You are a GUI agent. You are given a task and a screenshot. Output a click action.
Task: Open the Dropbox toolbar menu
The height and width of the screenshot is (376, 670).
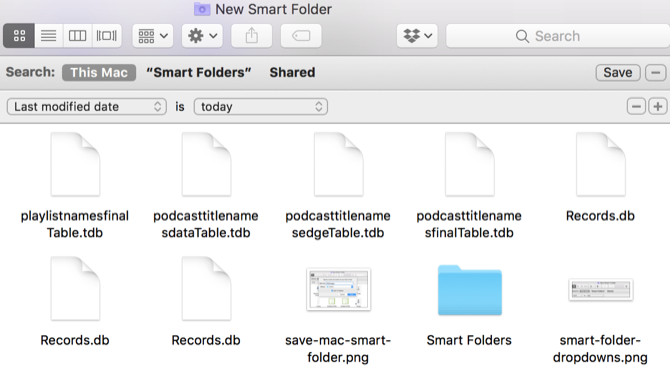point(417,36)
